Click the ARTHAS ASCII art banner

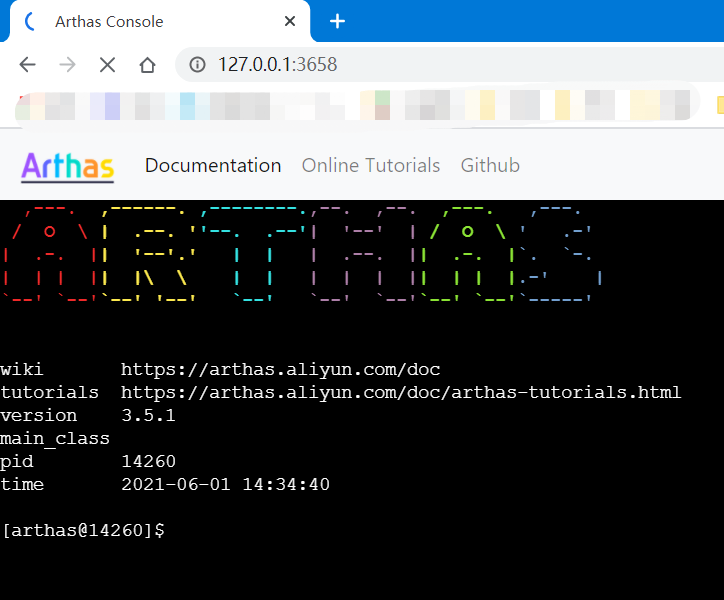302,253
